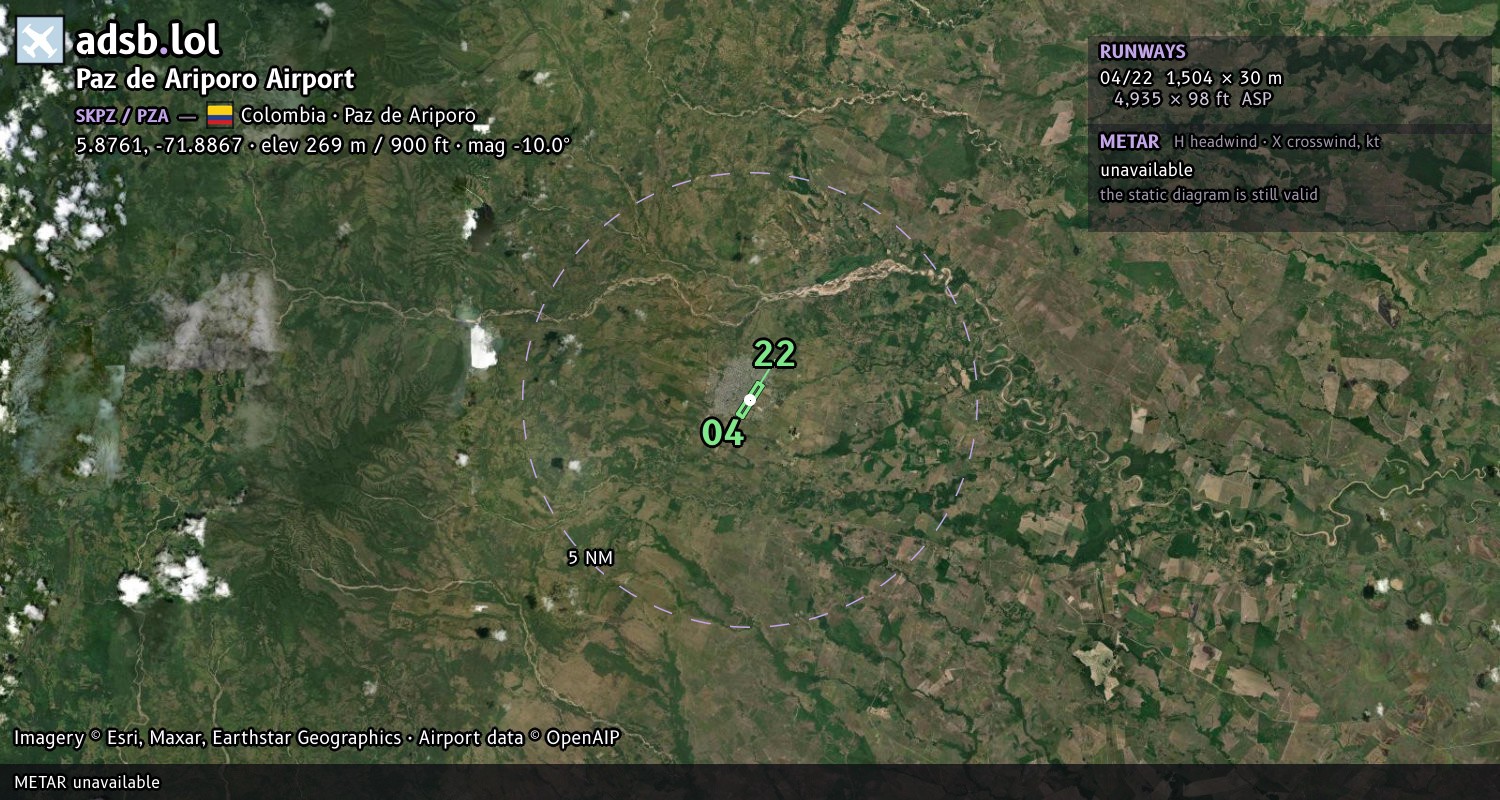Click the 04/22 1,504 × 30 m runway row
Viewport: 1500px width, 800px height.
(x=1191, y=78)
